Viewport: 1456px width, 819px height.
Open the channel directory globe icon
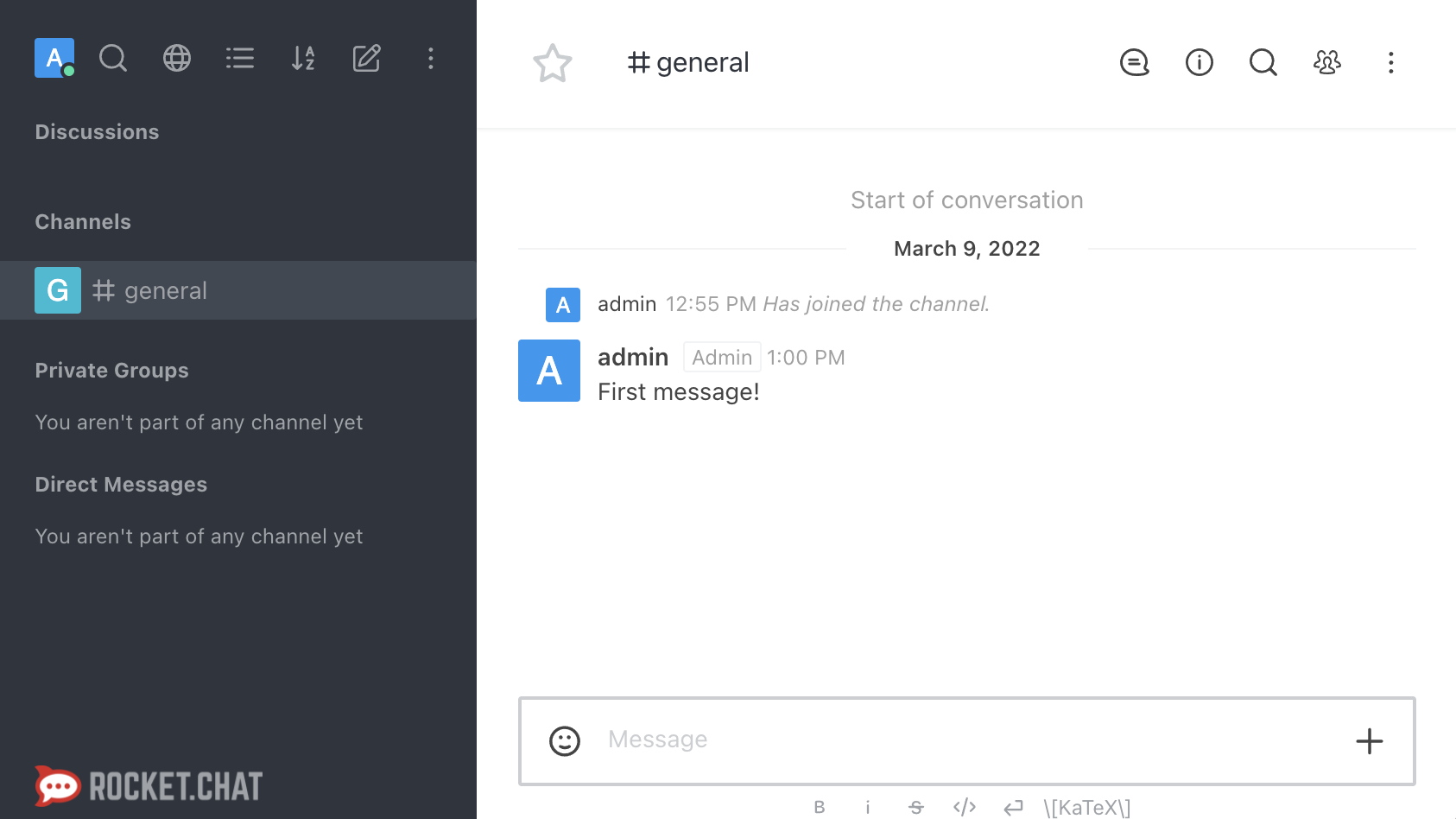[177, 59]
